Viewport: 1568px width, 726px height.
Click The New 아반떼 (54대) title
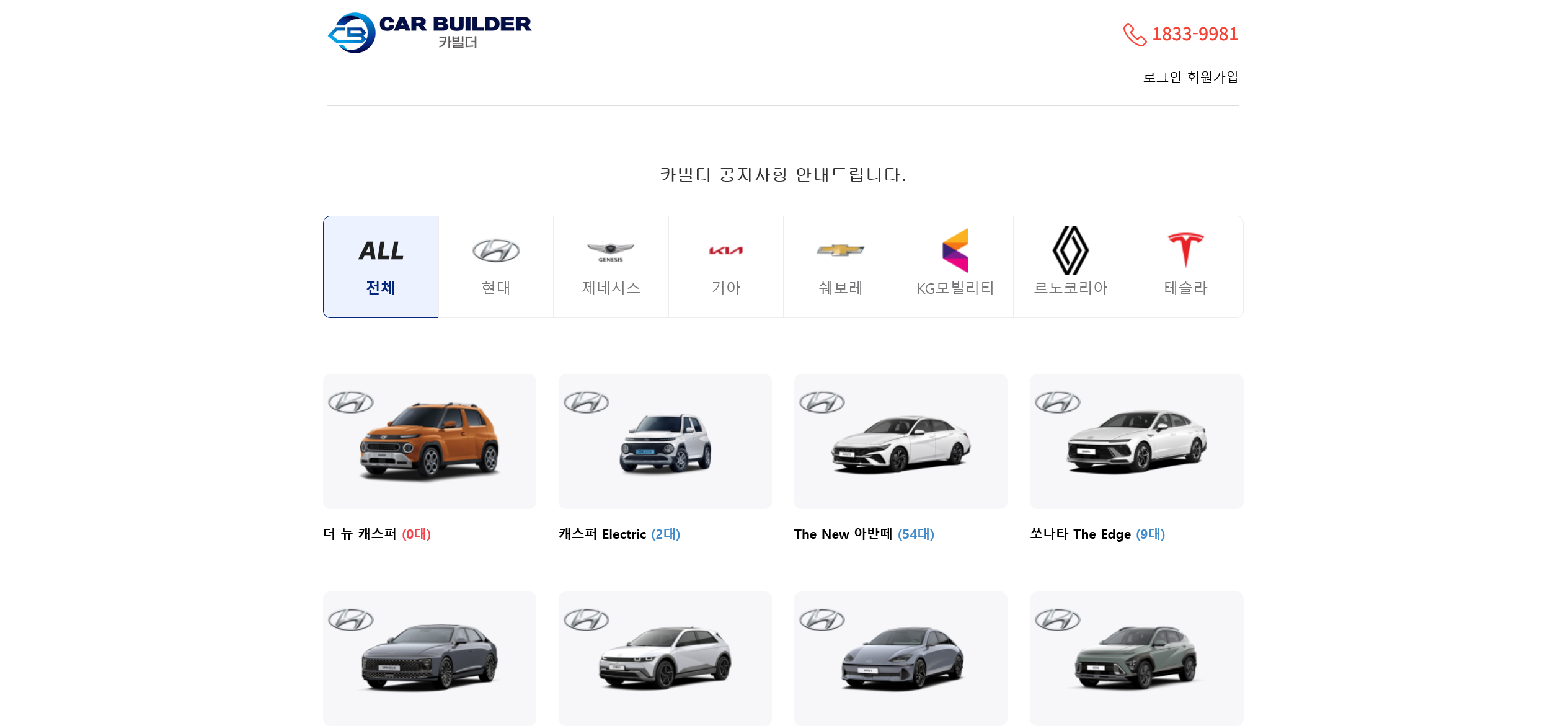[x=864, y=534]
